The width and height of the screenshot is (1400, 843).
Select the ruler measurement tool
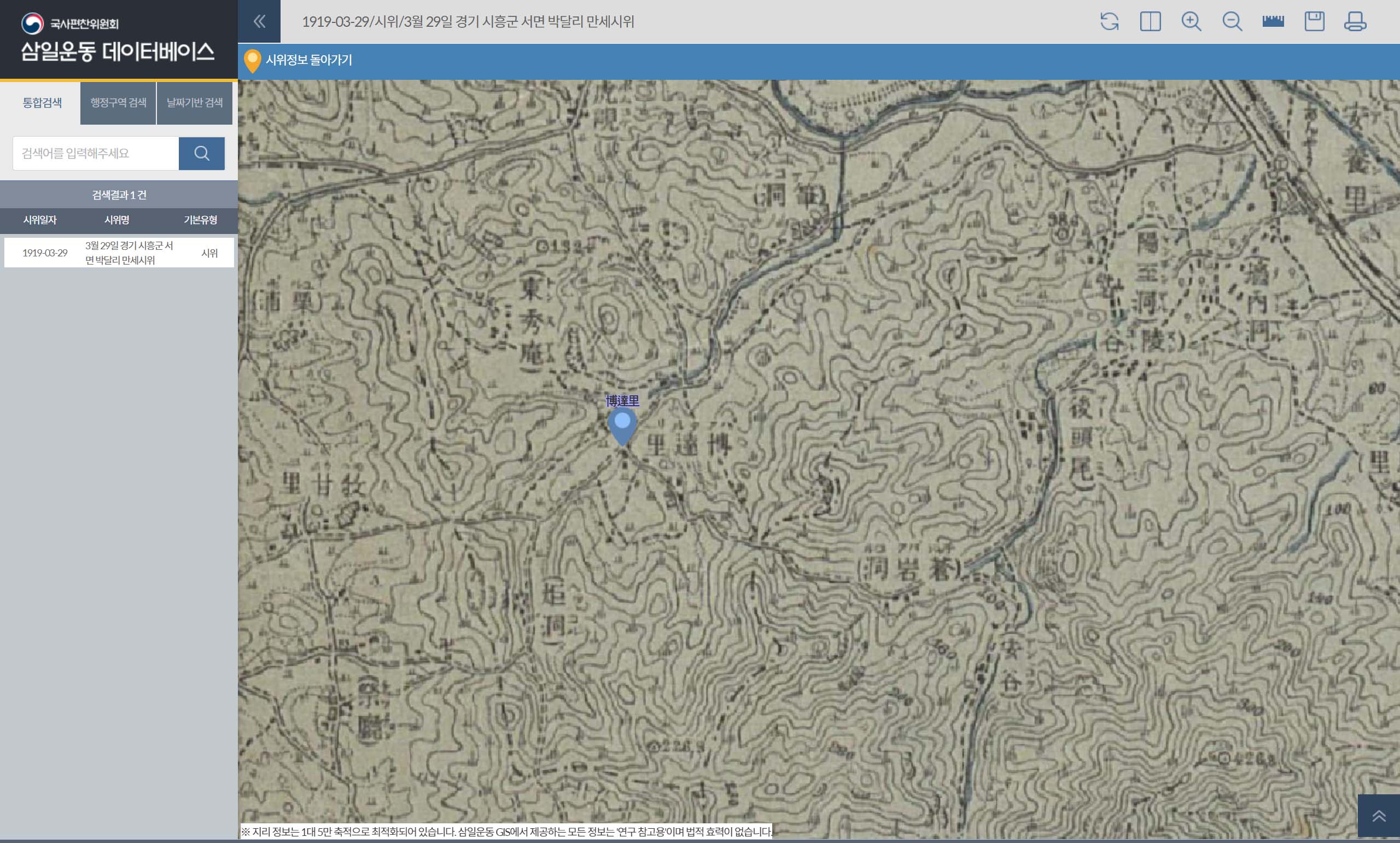point(1273,21)
